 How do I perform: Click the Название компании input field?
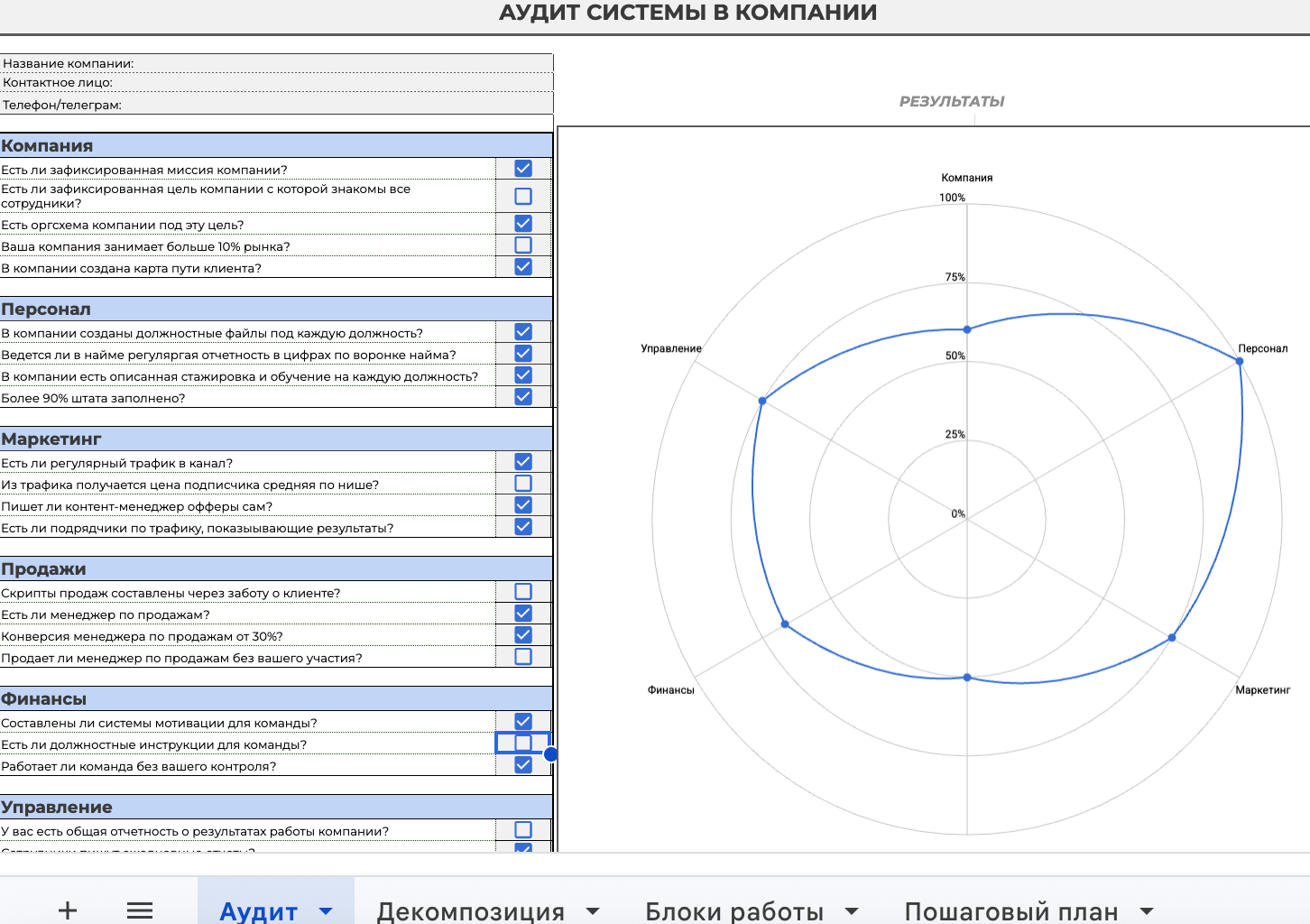[343, 63]
